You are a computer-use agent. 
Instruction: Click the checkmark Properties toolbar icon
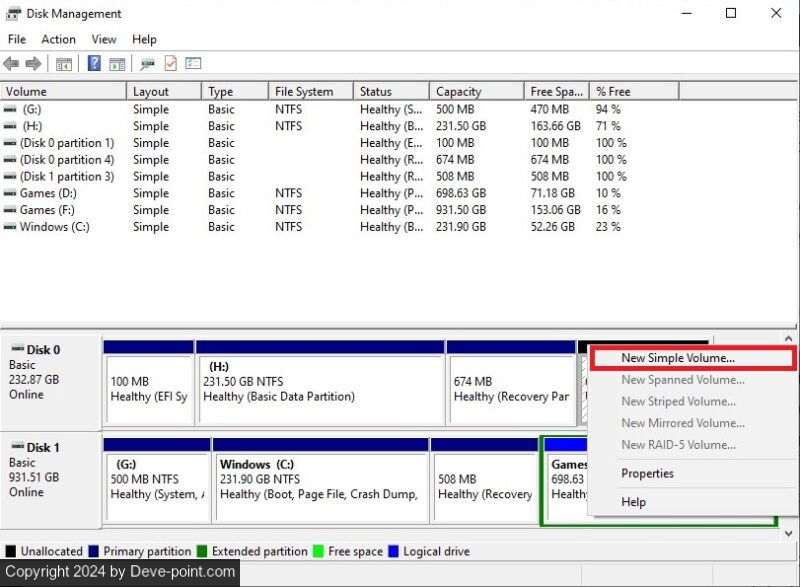click(x=170, y=64)
